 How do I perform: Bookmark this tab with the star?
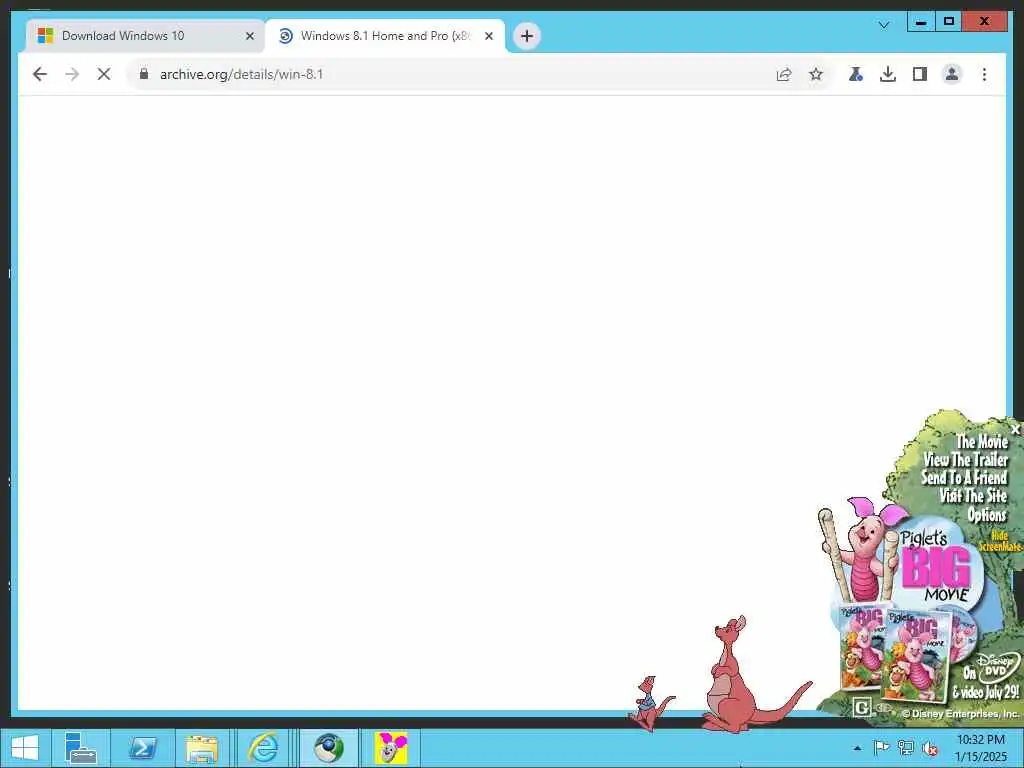coord(816,74)
